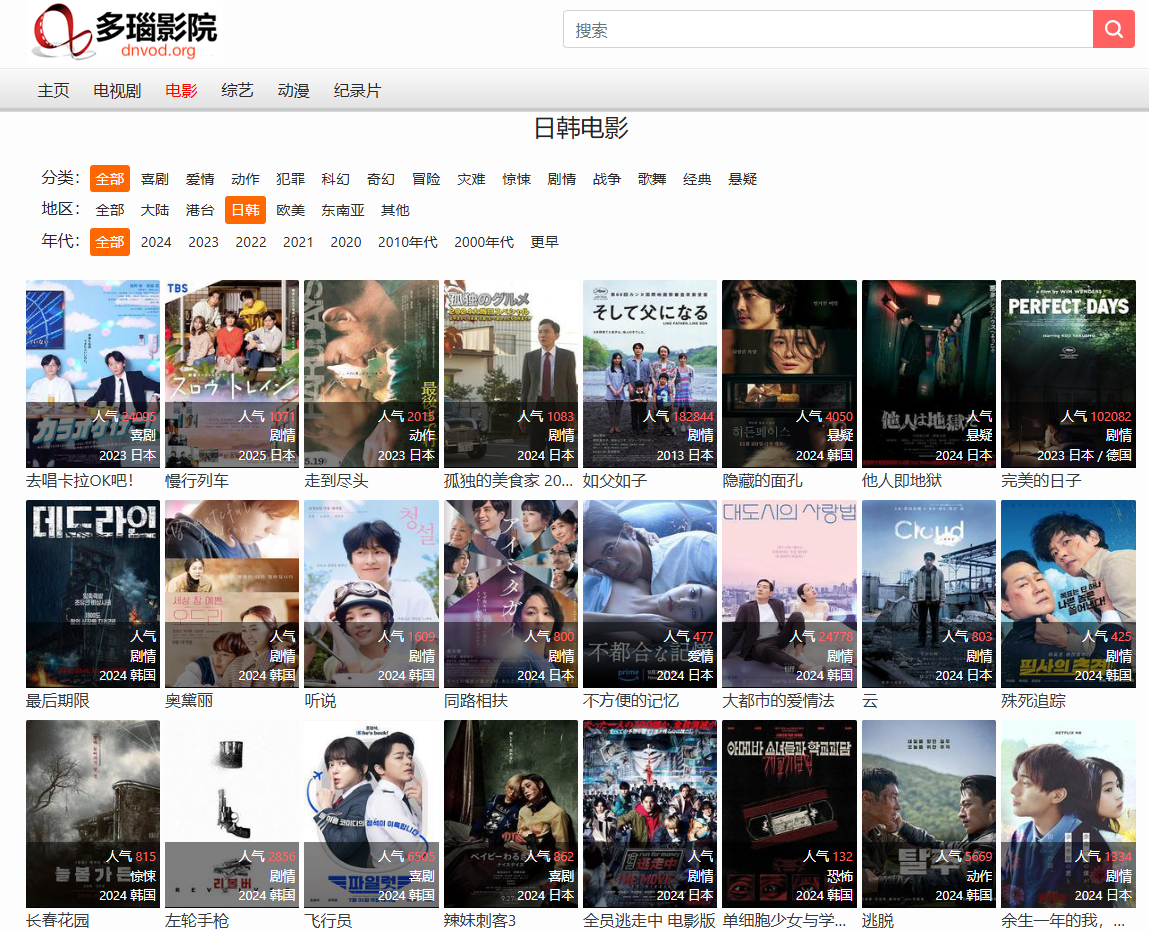
Task: Open the 最后期限 movie poster
Action: [x=93, y=594]
